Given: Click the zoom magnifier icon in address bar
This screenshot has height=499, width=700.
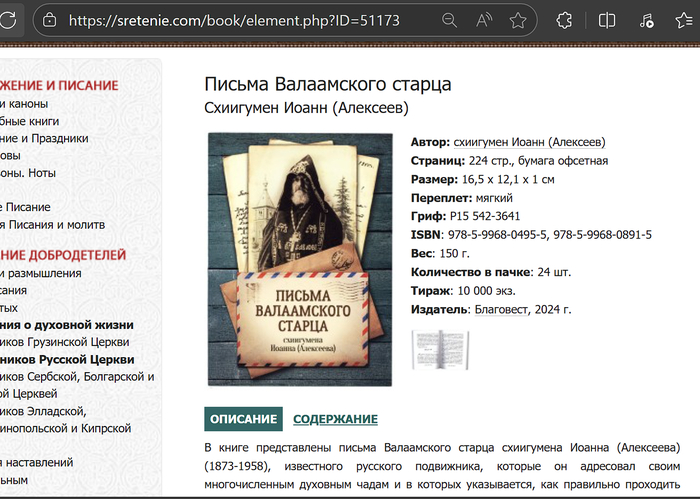Looking at the screenshot, I should (x=450, y=20).
